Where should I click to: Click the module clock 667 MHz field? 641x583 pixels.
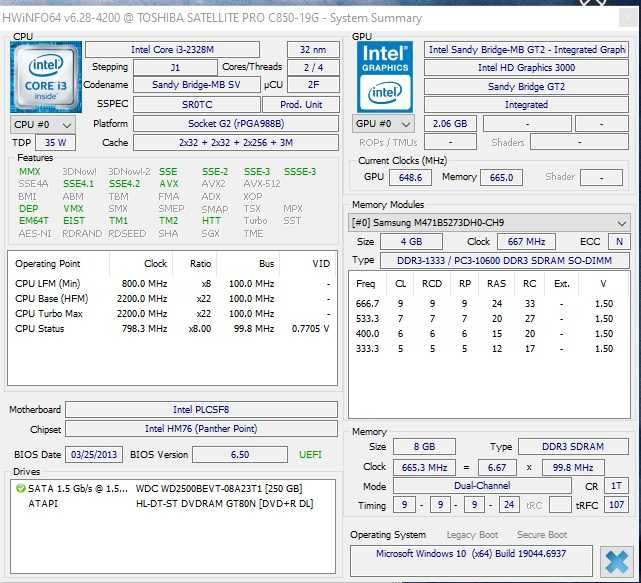click(527, 242)
